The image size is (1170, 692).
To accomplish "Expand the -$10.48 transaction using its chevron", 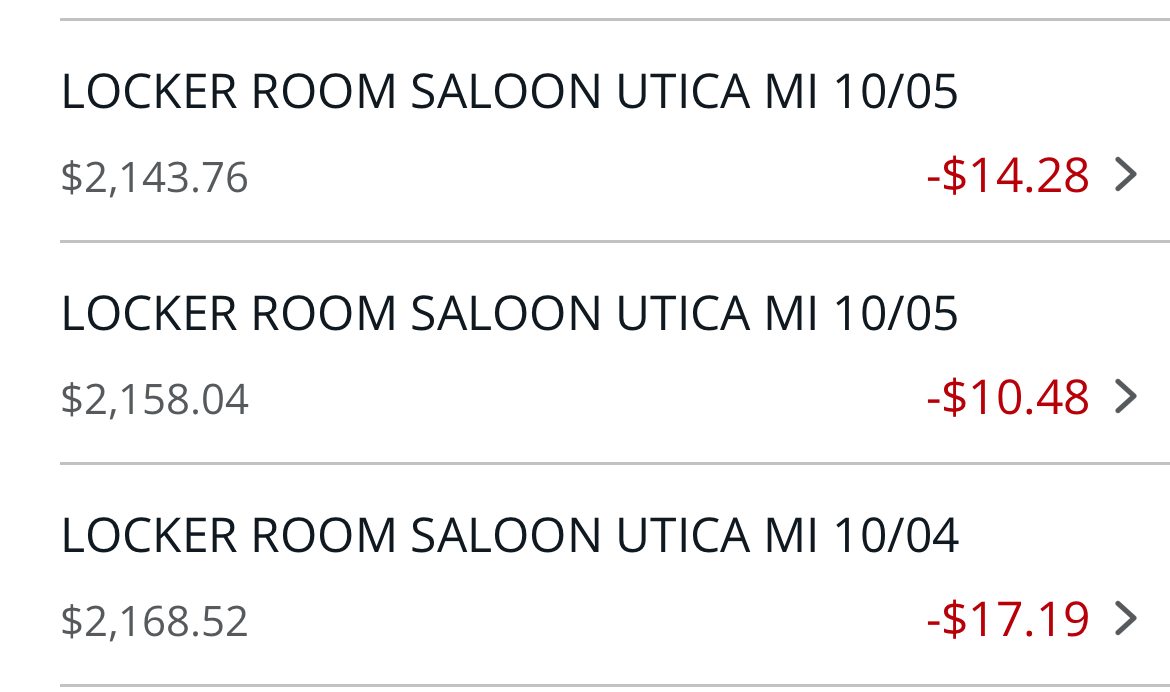I will click(x=1126, y=397).
